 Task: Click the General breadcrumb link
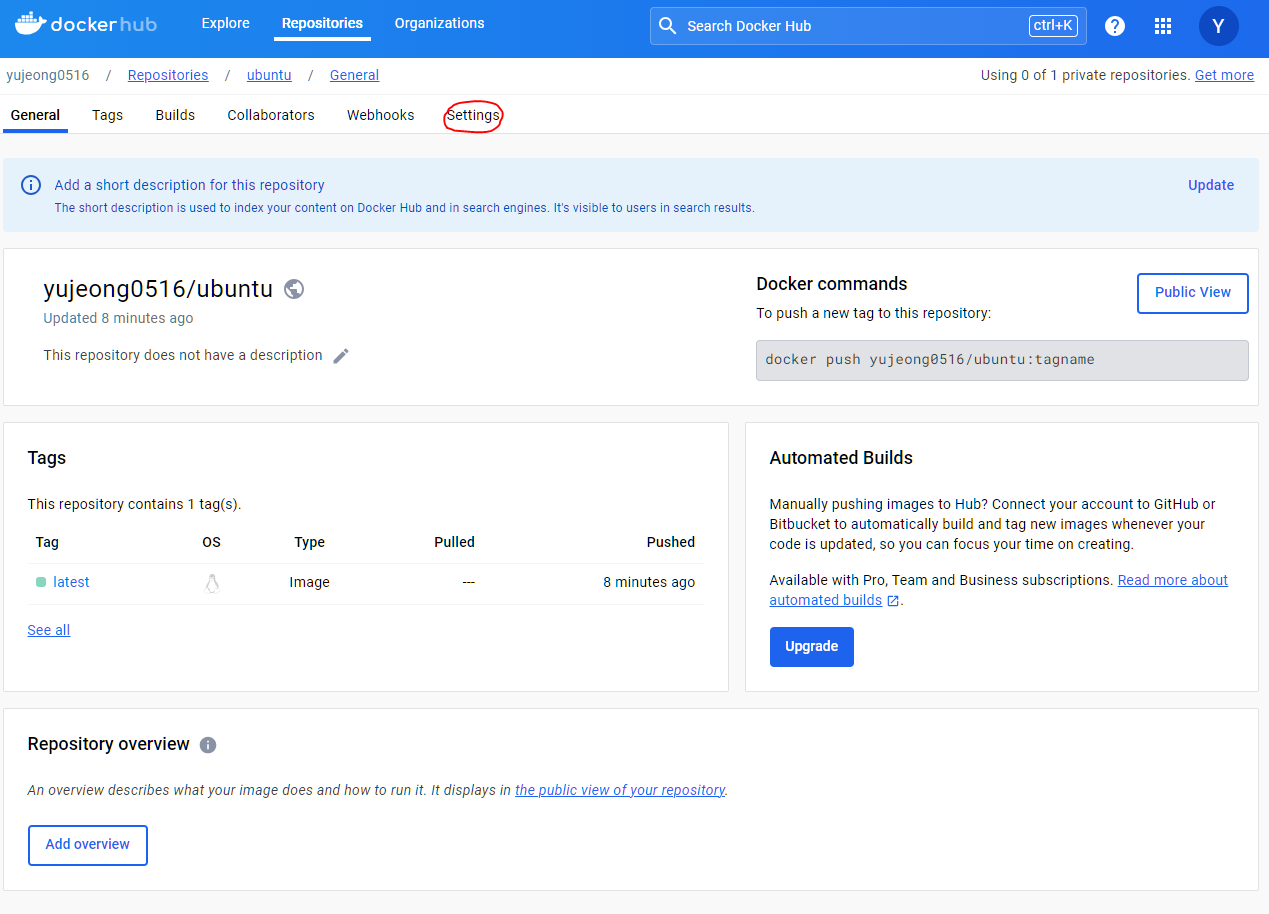click(354, 75)
